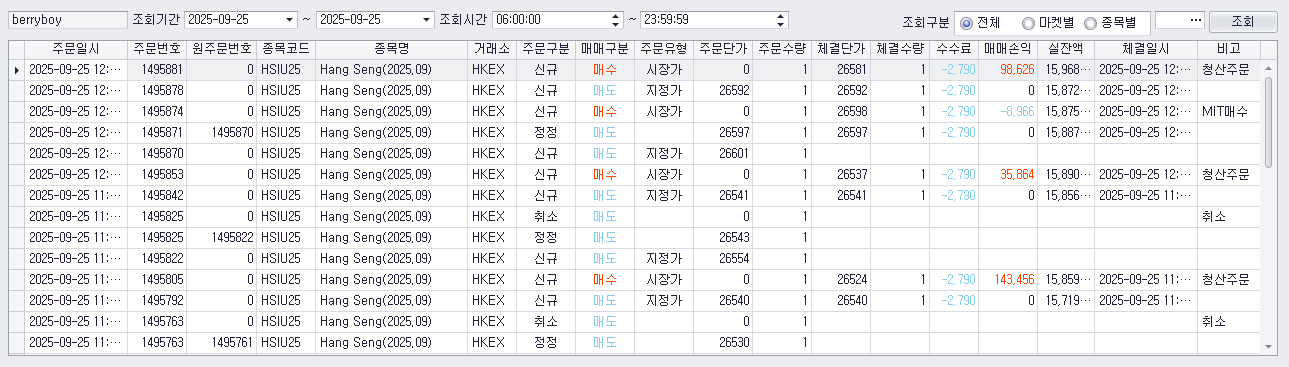Click the ellipsis button next to 조회
1289x367 pixels.
(x=1179, y=20)
